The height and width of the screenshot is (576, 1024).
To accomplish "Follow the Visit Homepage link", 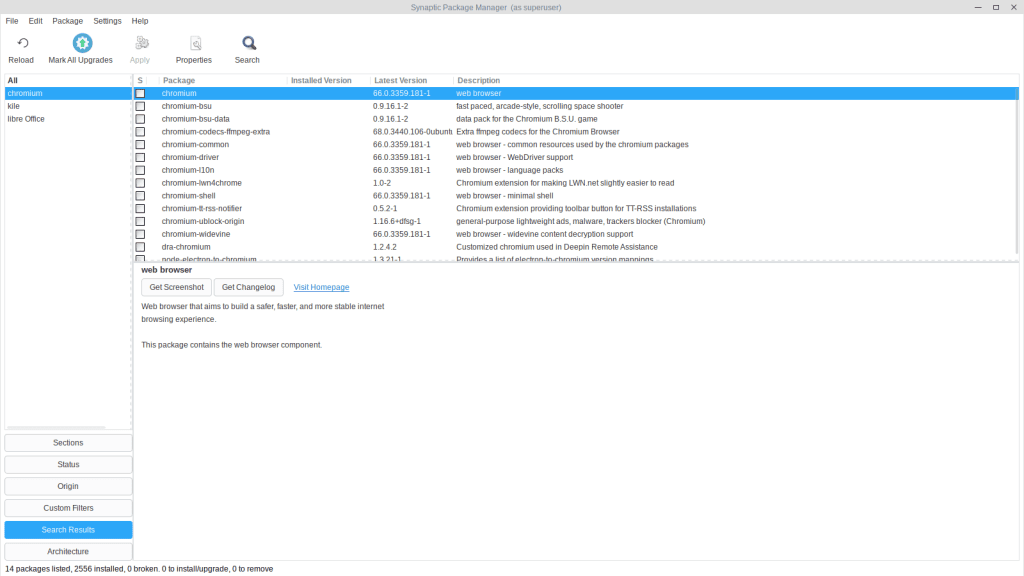I will click(321, 287).
